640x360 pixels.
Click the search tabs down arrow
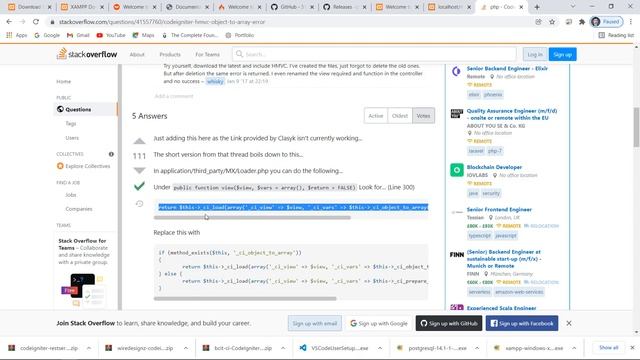click(x=573, y=7)
